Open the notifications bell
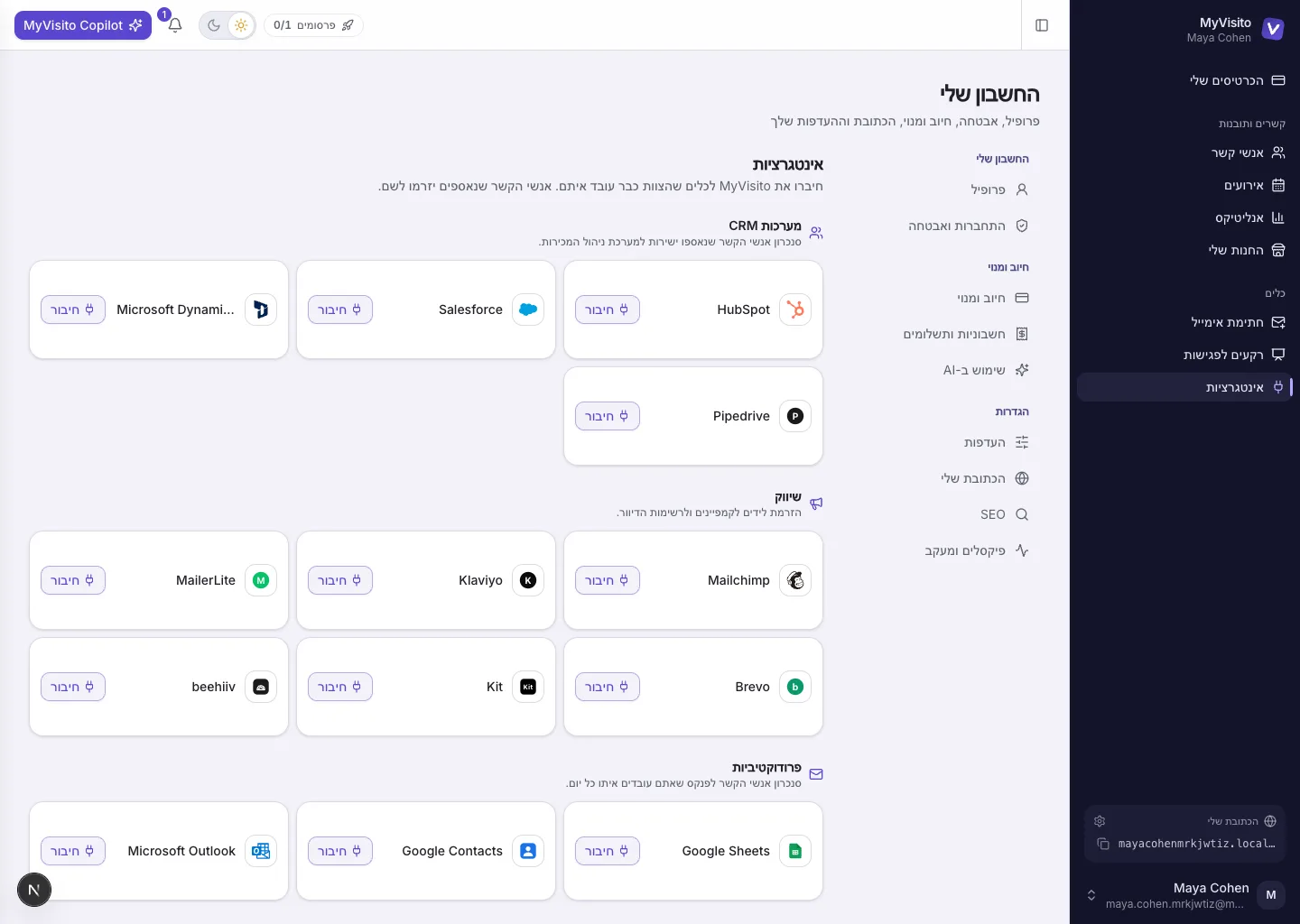This screenshot has height=924, width=1300. 175,25
